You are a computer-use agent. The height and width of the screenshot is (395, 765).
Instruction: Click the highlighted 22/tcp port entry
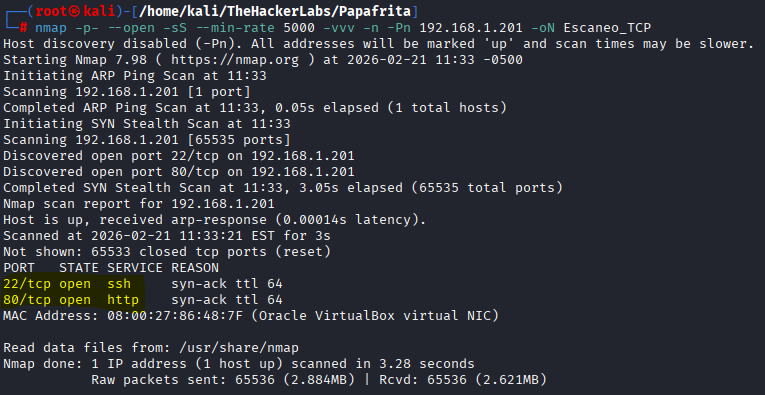click(x=27, y=284)
